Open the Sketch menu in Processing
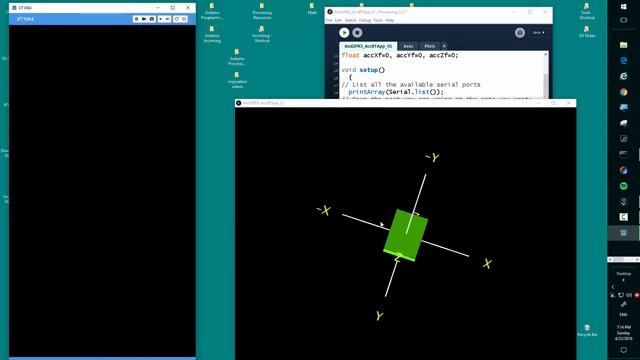 click(x=350, y=20)
